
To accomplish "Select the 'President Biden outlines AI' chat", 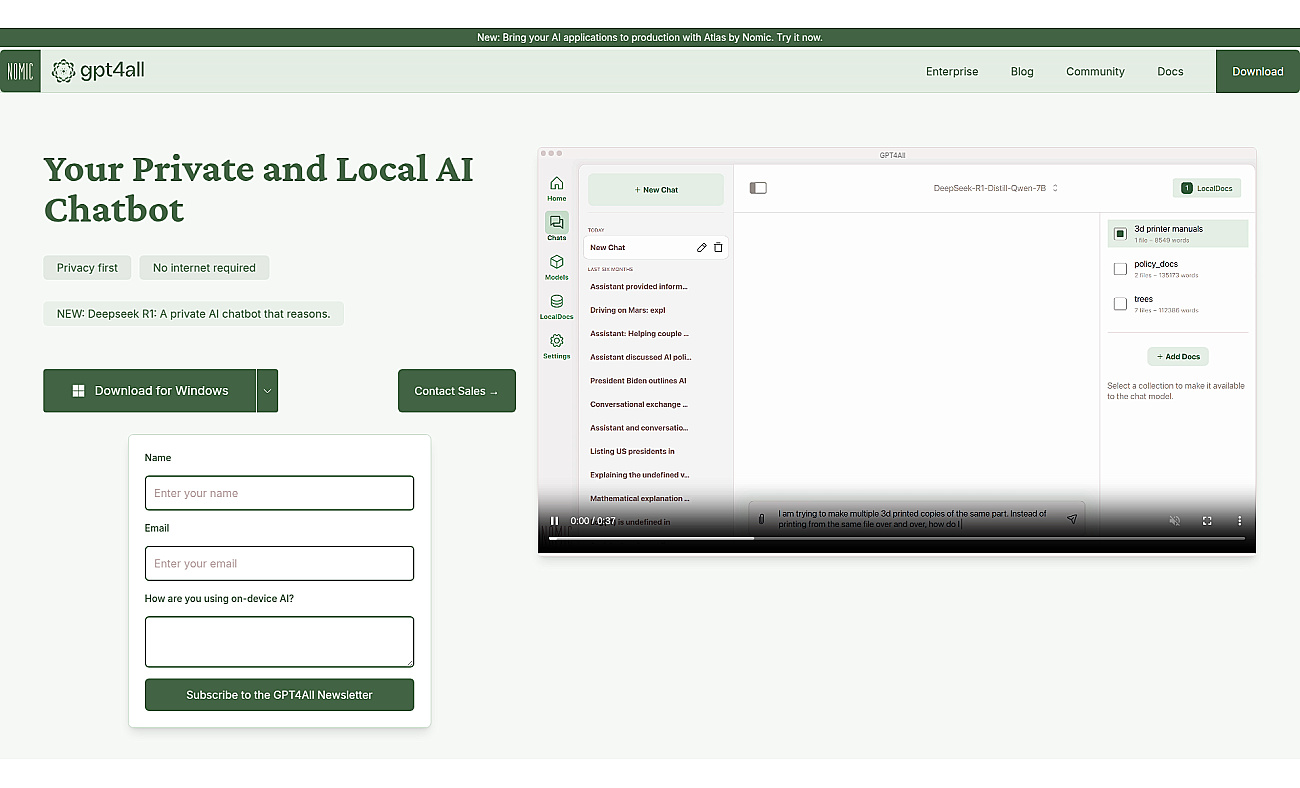I will (638, 381).
